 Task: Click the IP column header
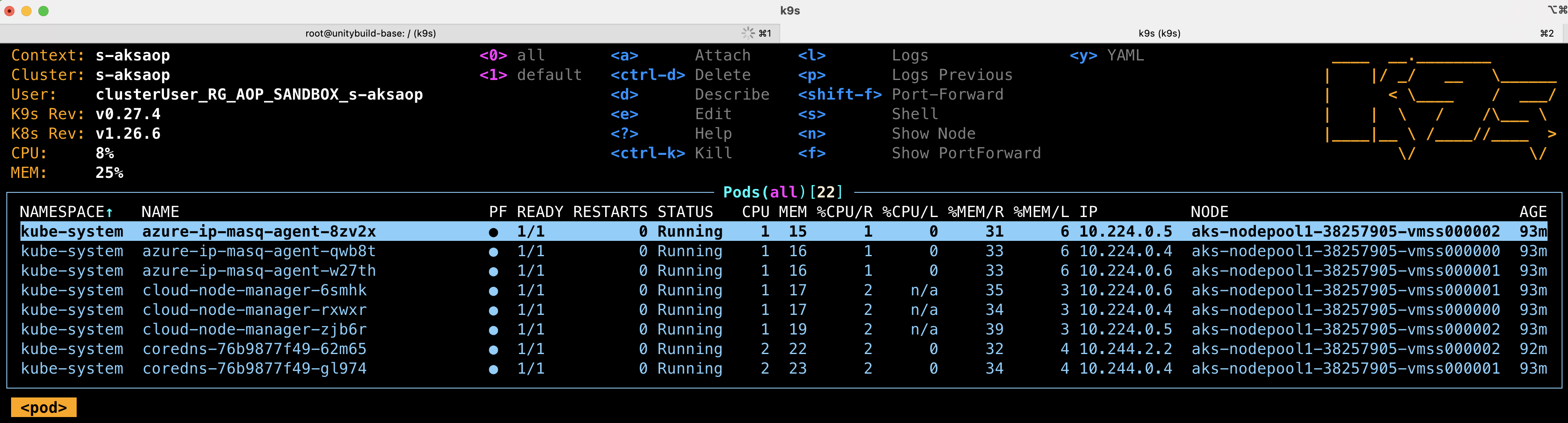[1088, 212]
